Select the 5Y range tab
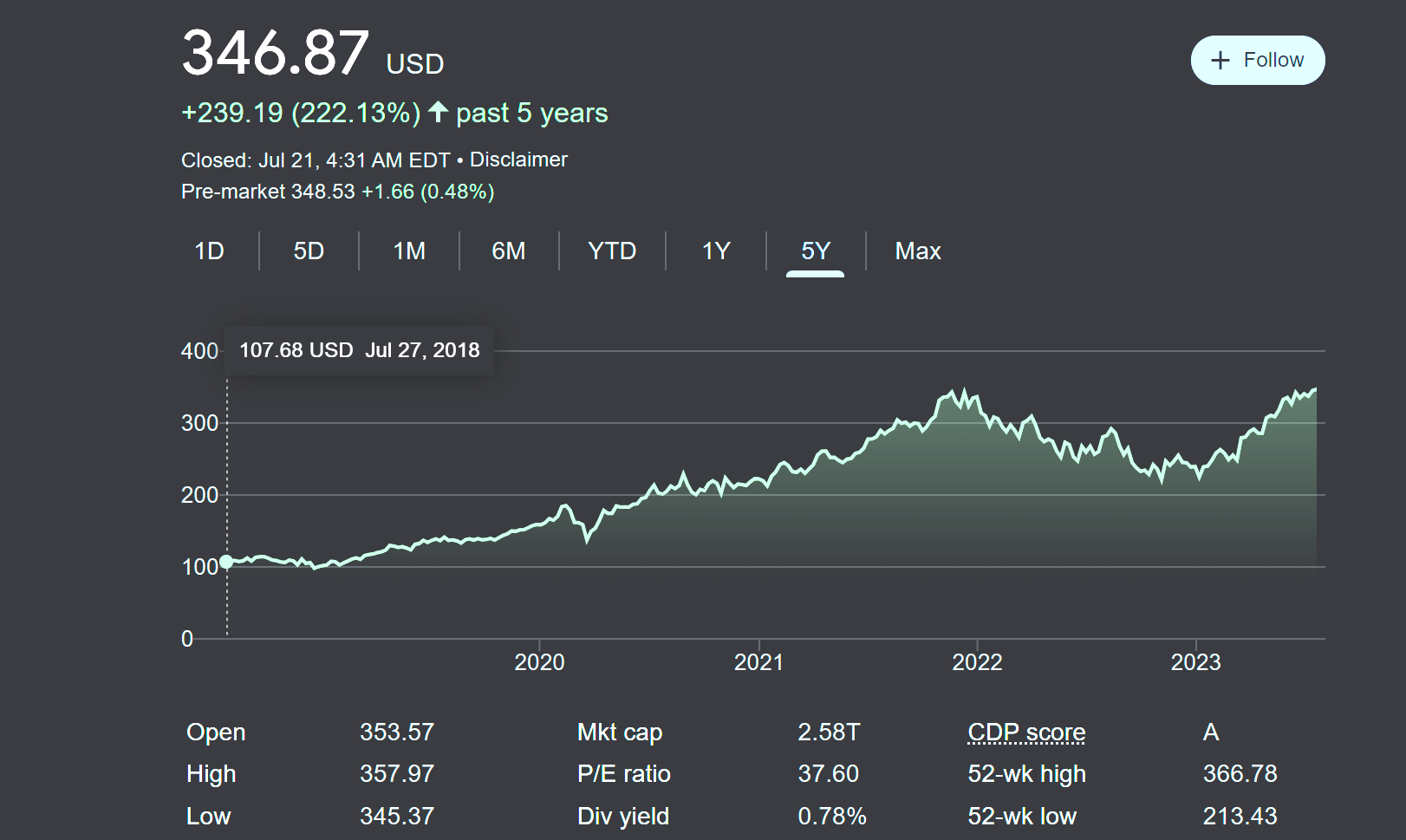1406x840 pixels. pyautogui.click(x=815, y=251)
